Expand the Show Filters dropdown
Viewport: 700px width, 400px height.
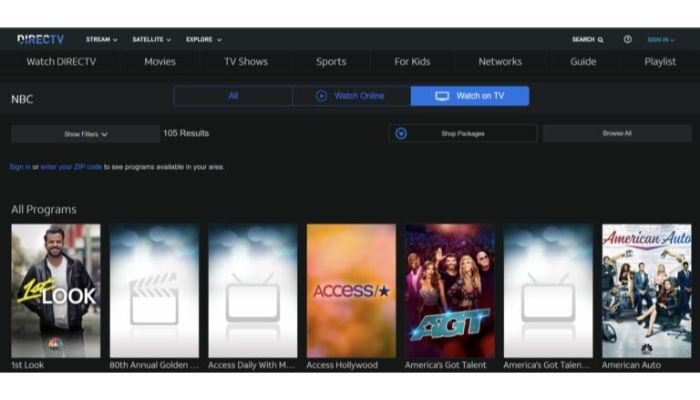pos(85,134)
